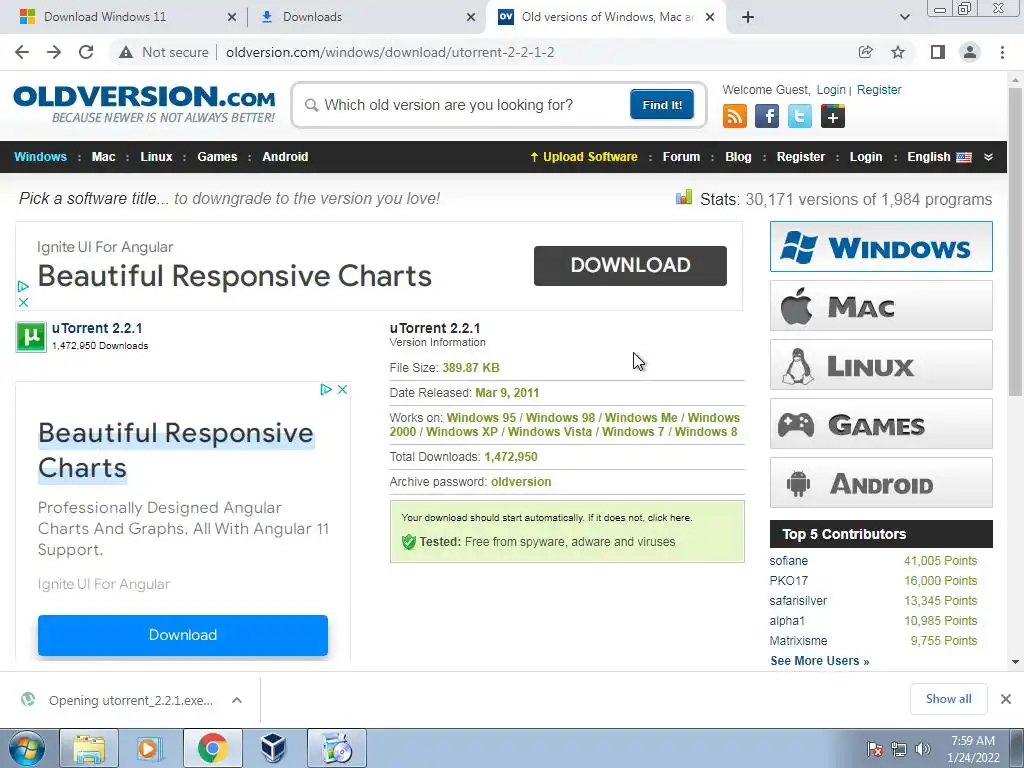Open the Games nav menu item
1024x768 pixels.
(217, 157)
